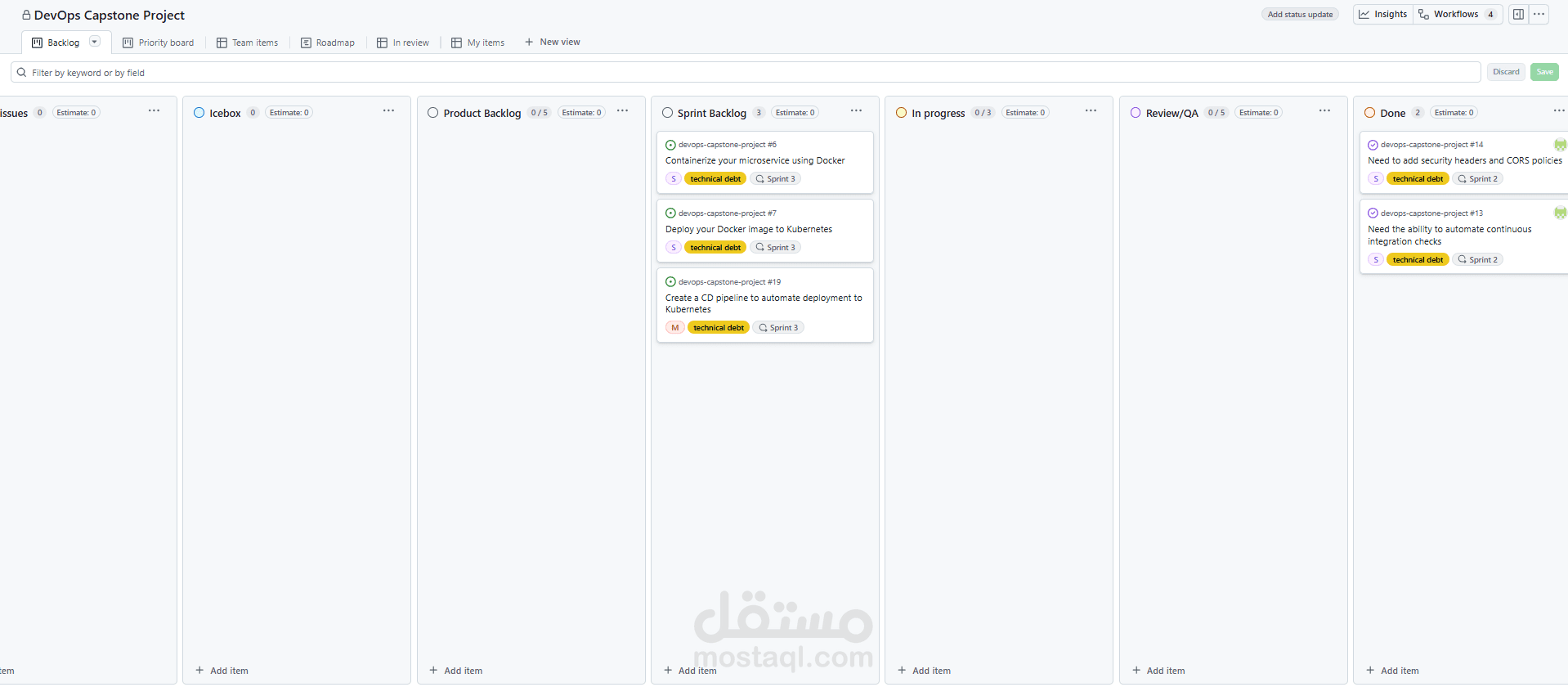Click the S size badge on card #13

click(1375, 260)
